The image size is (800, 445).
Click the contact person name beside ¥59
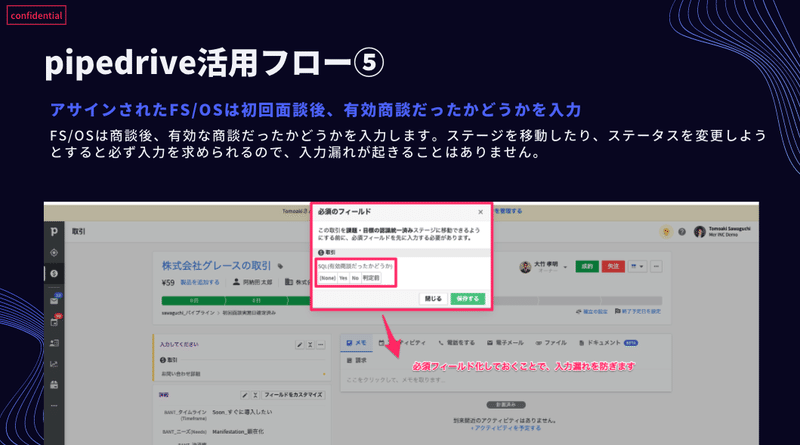pyautogui.click(x=257, y=282)
